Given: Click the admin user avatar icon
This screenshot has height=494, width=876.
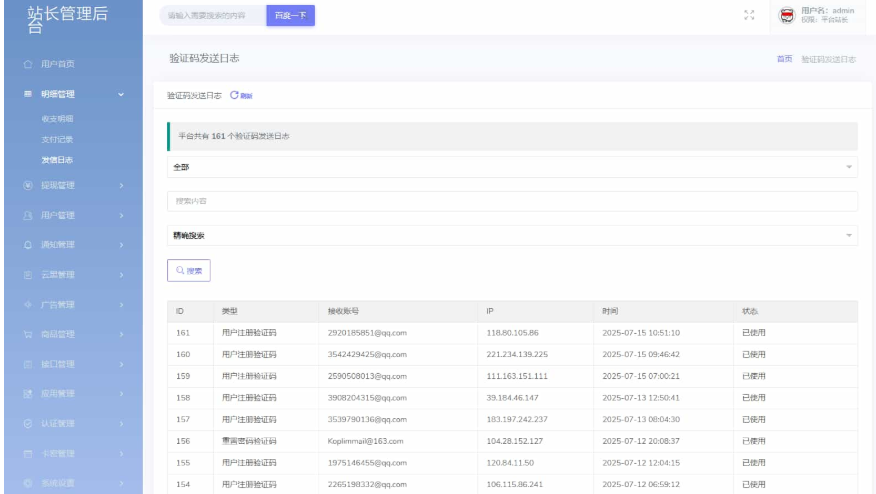Looking at the screenshot, I should tap(786, 15).
